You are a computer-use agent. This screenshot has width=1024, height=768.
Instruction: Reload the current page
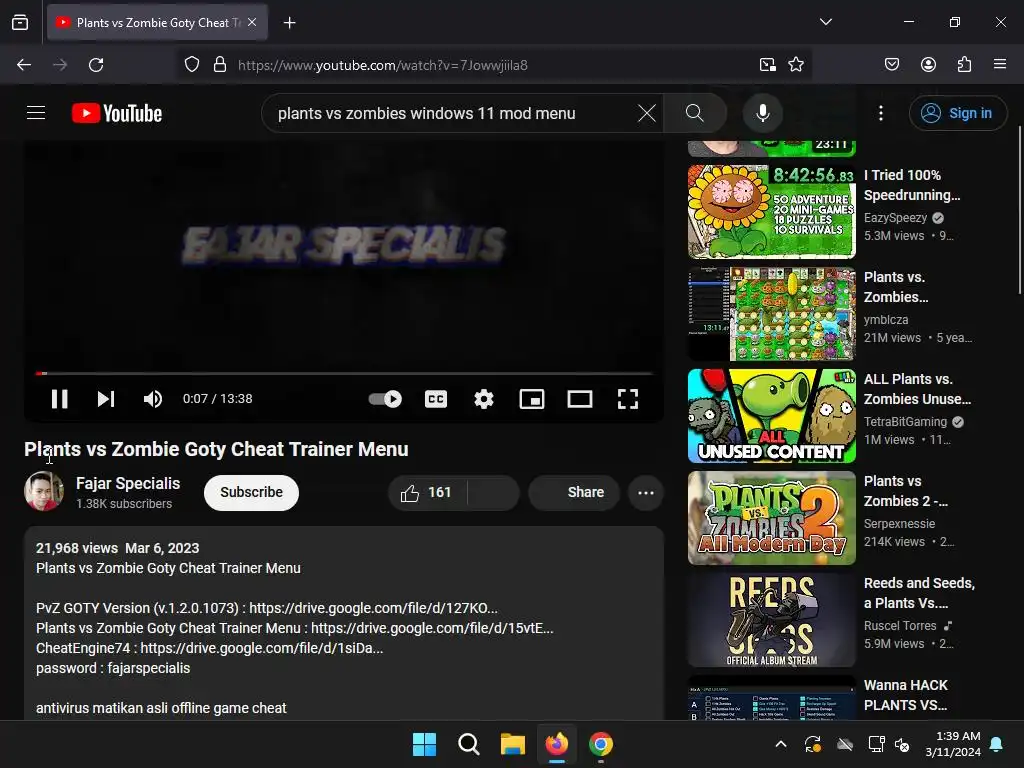click(x=96, y=65)
